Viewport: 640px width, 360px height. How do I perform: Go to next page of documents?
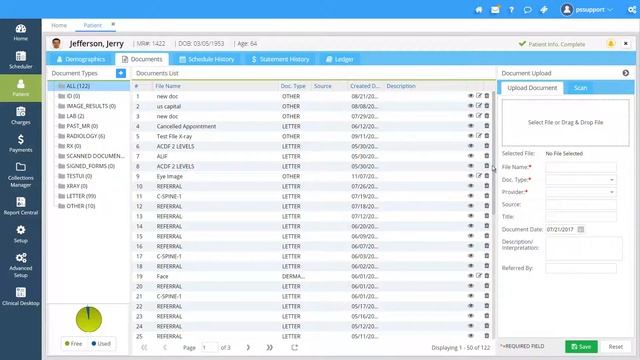[x=248, y=347]
